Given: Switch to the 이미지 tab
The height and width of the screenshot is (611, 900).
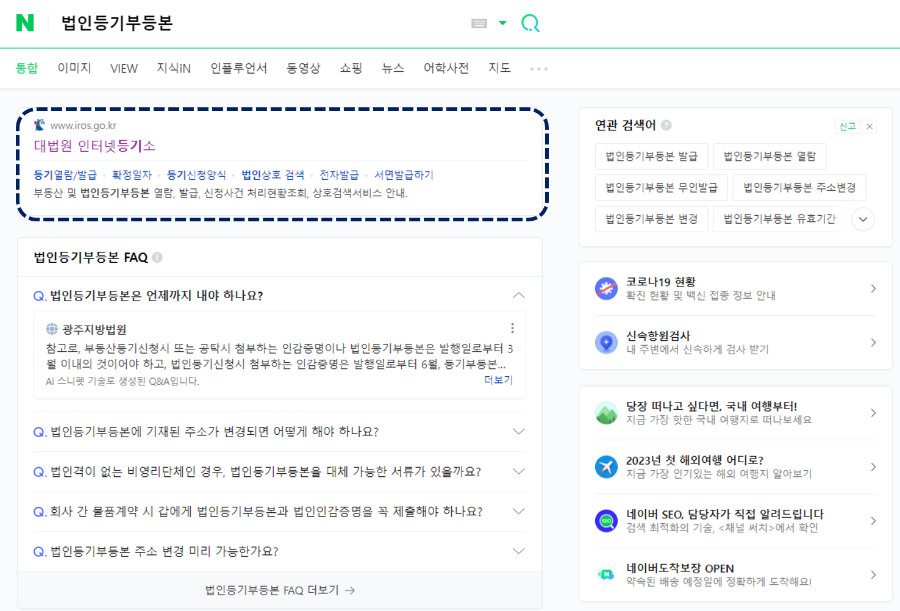Looking at the screenshot, I should (x=74, y=68).
